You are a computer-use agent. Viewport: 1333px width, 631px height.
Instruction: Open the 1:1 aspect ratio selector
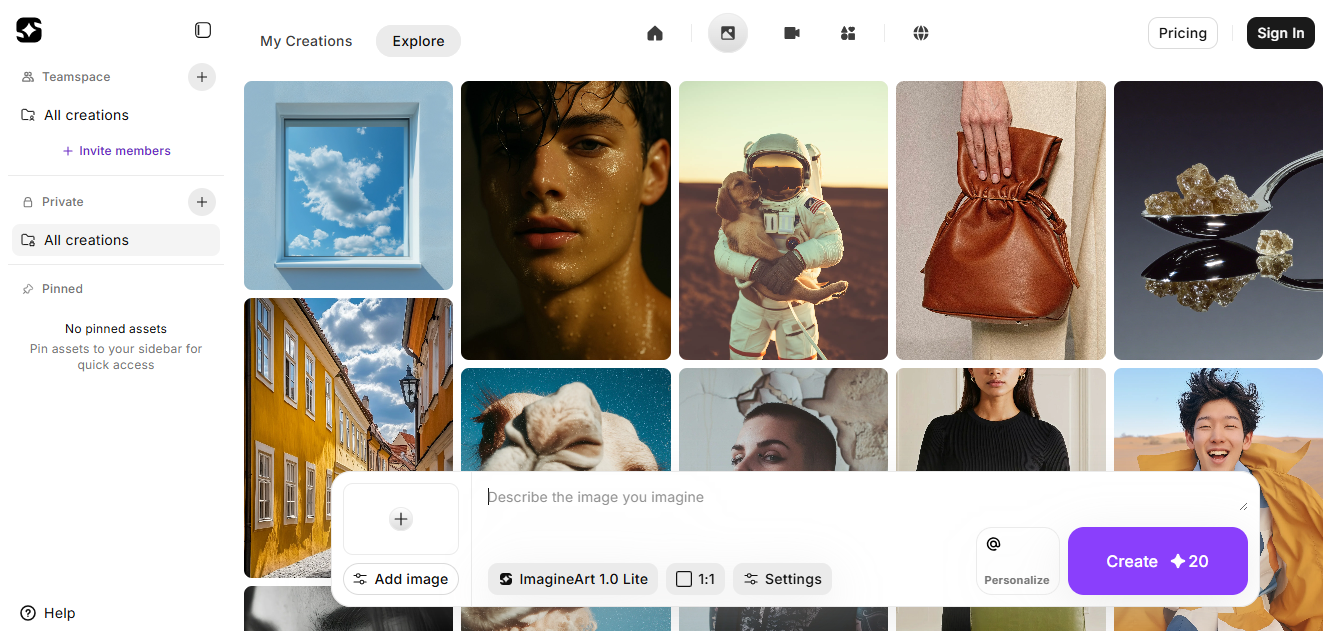click(696, 579)
